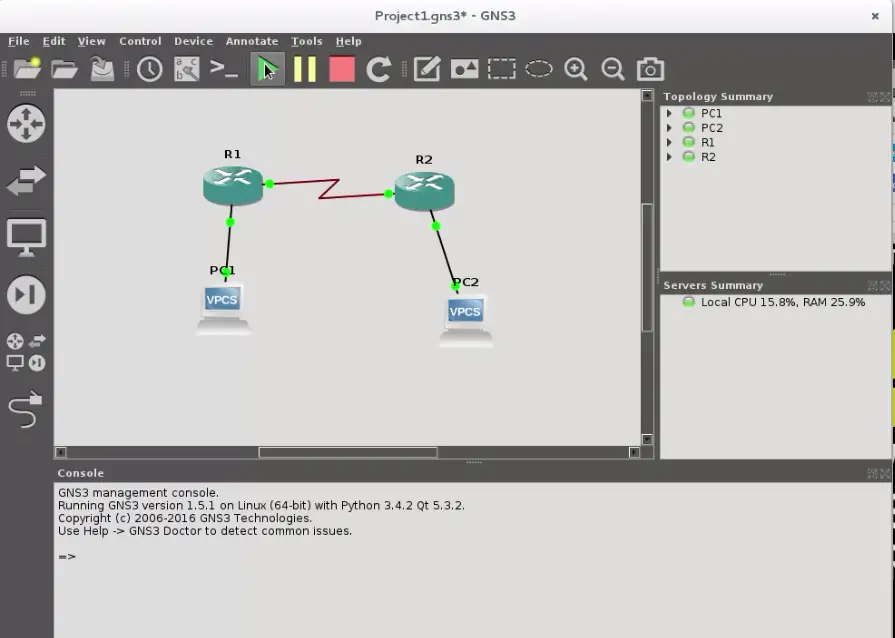Float the Servers Summary panel
Image resolution: width=895 pixels, height=638 pixels.
point(872,285)
